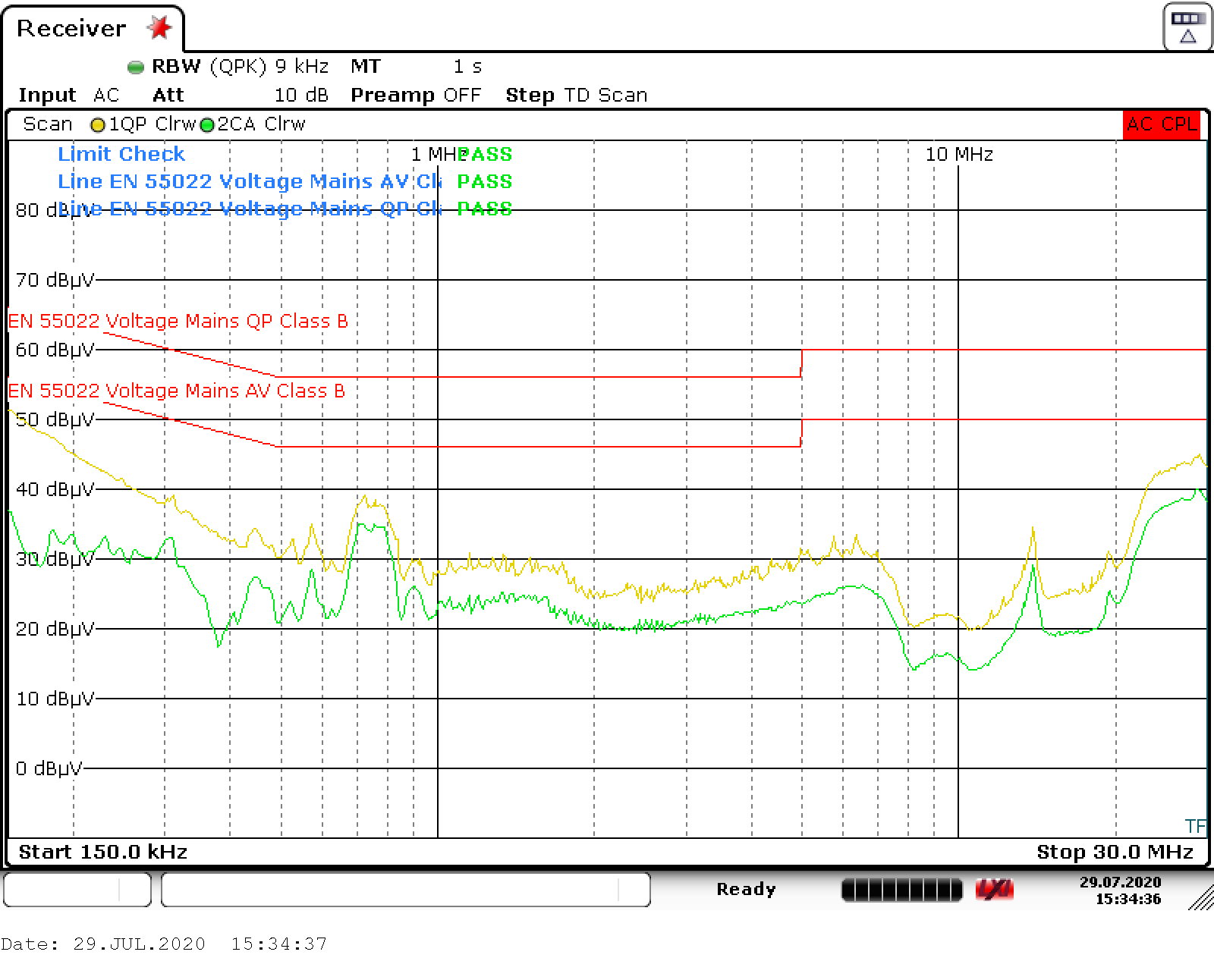Click the Stop 30.0 MHz field
Image resolution: width=1214 pixels, height=980 pixels.
[1115, 853]
